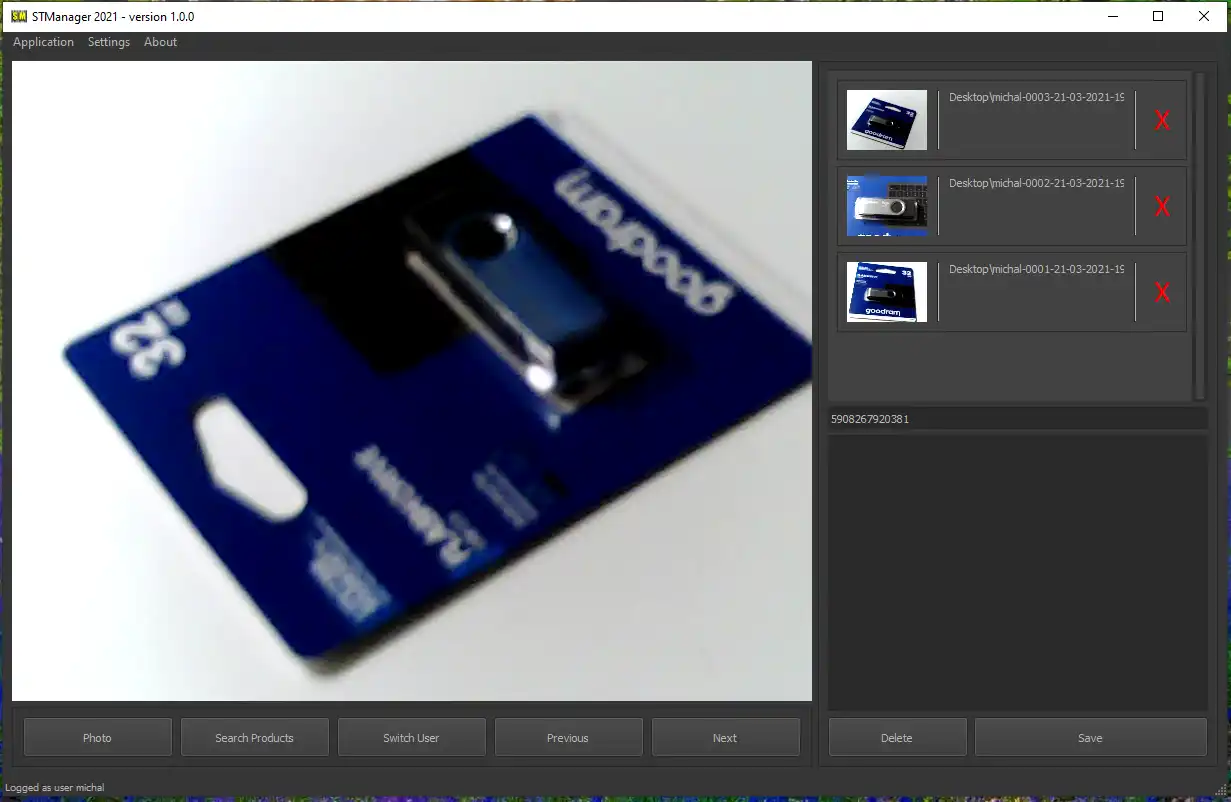Remove the michal-0001 photo with red X
1231x802 pixels.
pos(1162,293)
